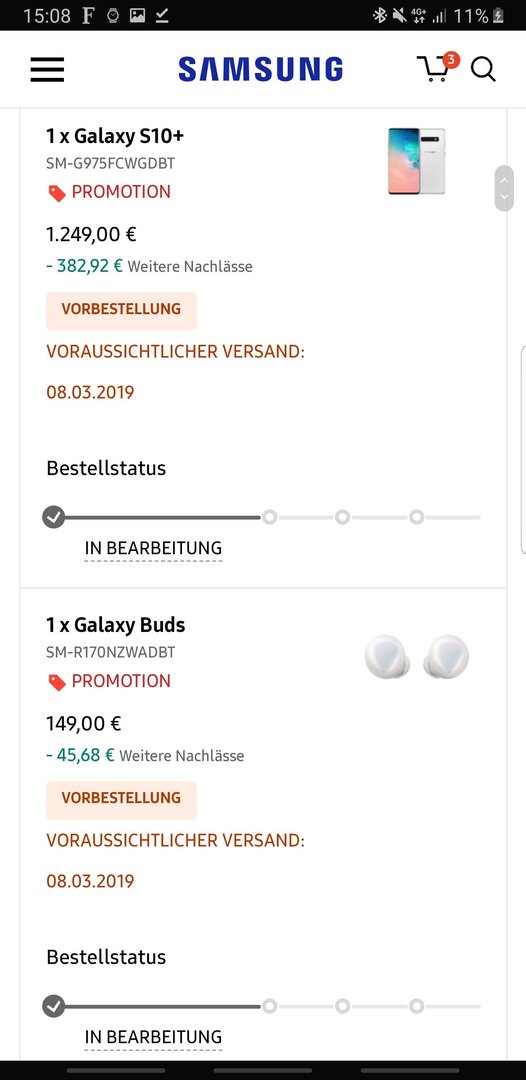Click the IN BEARBEITUNG status label for Galaxy S10+

point(154,548)
